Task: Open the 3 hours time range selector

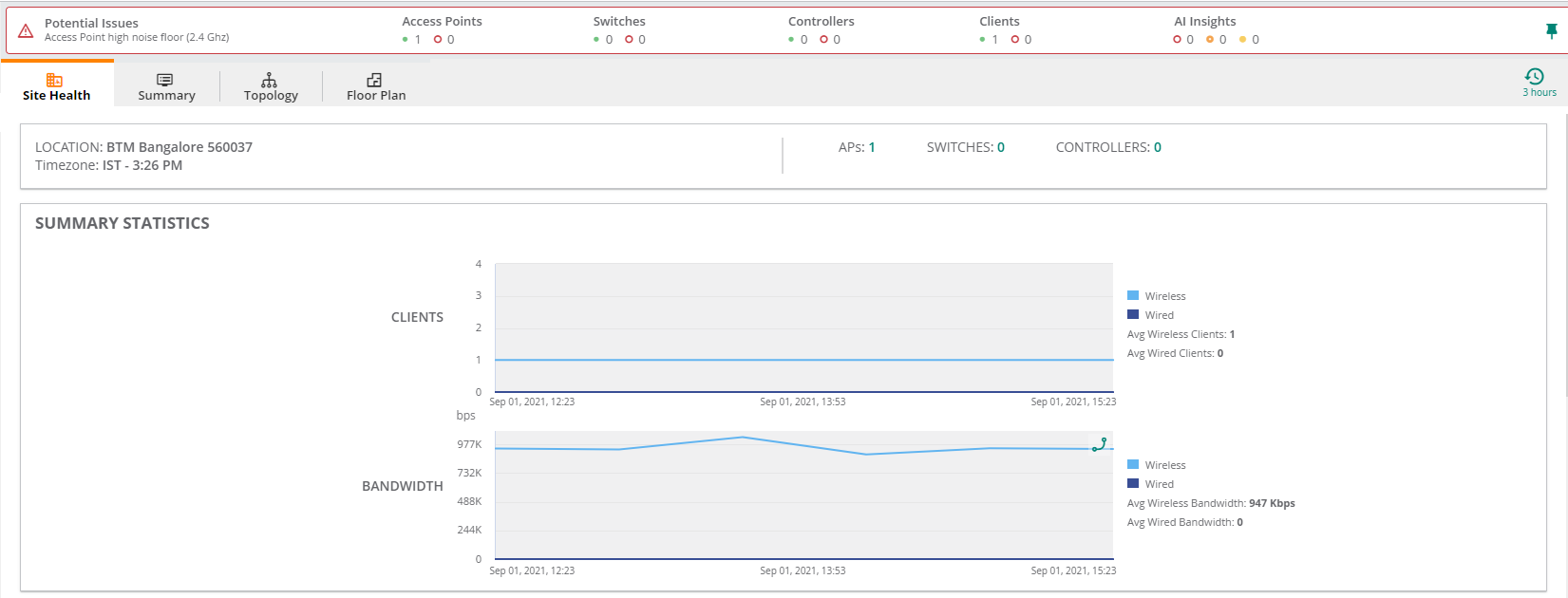Action: click(1539, 82)
